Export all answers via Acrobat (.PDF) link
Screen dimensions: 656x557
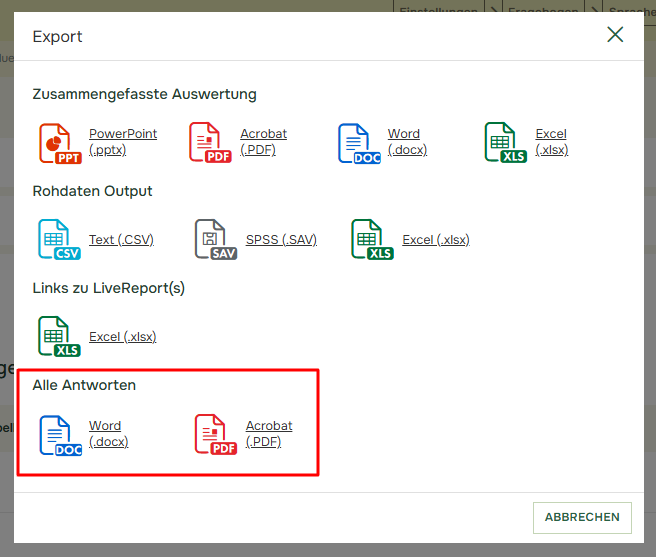click(269, 434)
